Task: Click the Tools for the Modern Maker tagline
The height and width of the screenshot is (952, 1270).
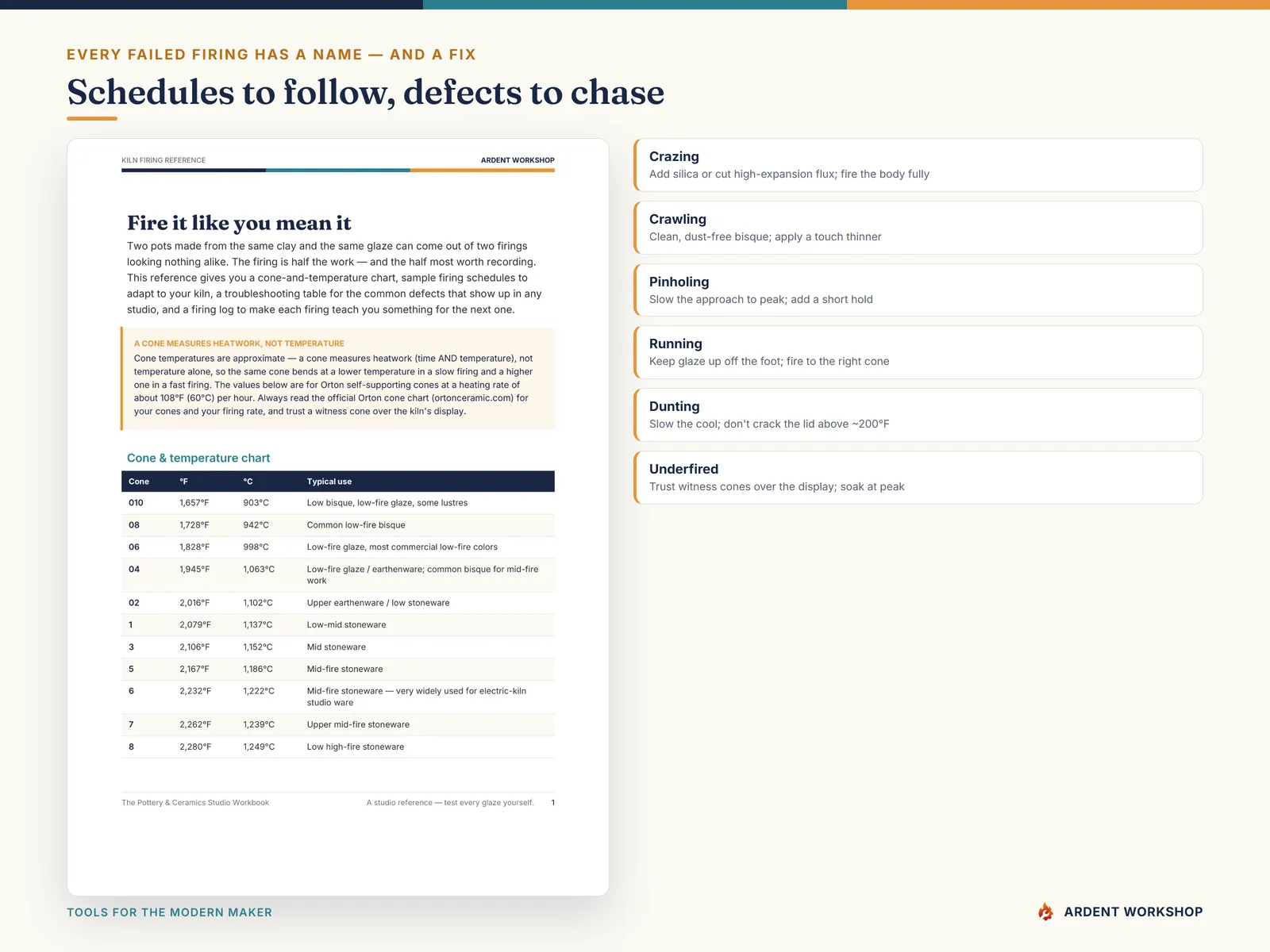Action: [169, 912]
